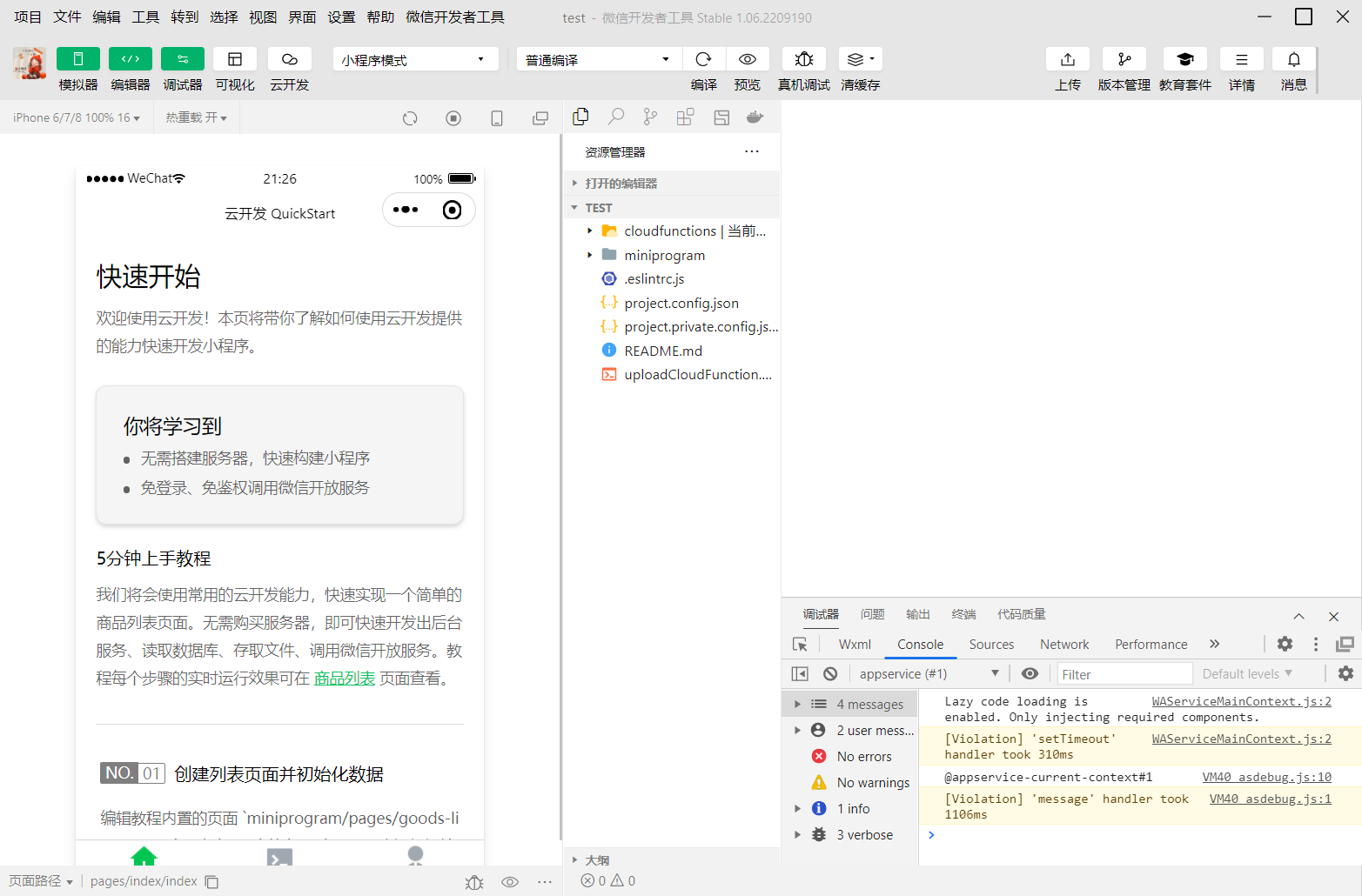1362x896 pixels.
Task: Toggle the debugger (调试器) panel button
Action: [183, 59]
